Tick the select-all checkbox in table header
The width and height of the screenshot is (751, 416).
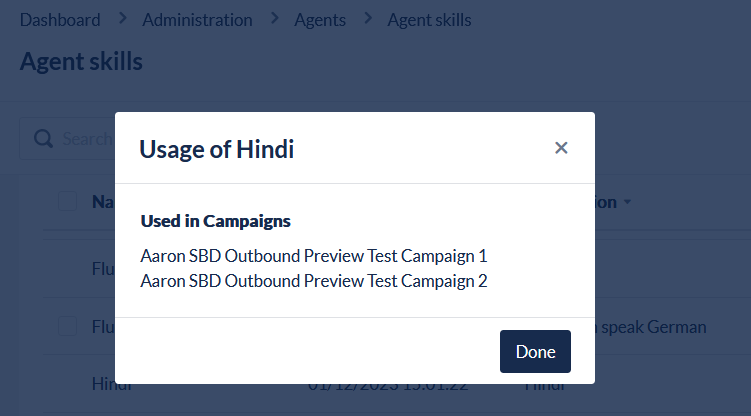[67, 201]
